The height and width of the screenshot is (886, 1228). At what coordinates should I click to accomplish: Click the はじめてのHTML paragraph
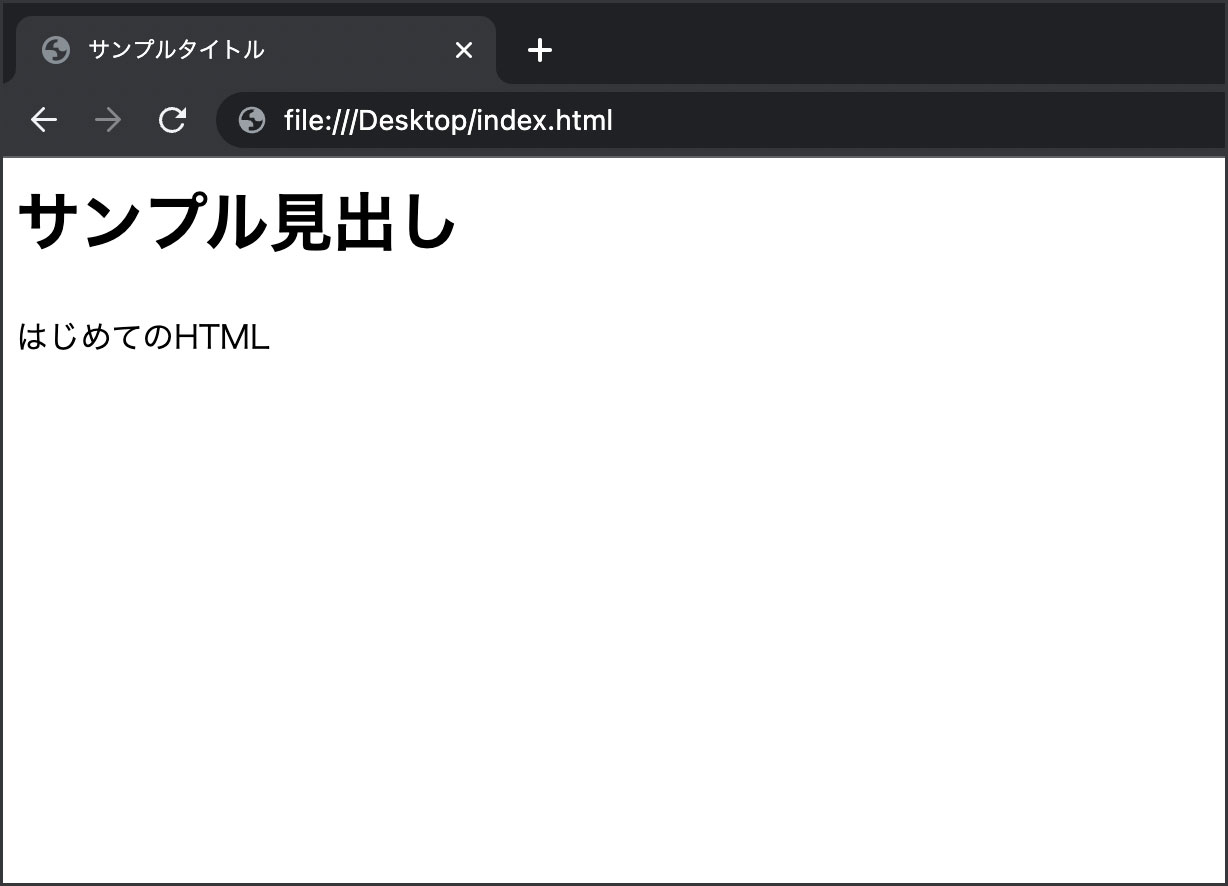143,337
